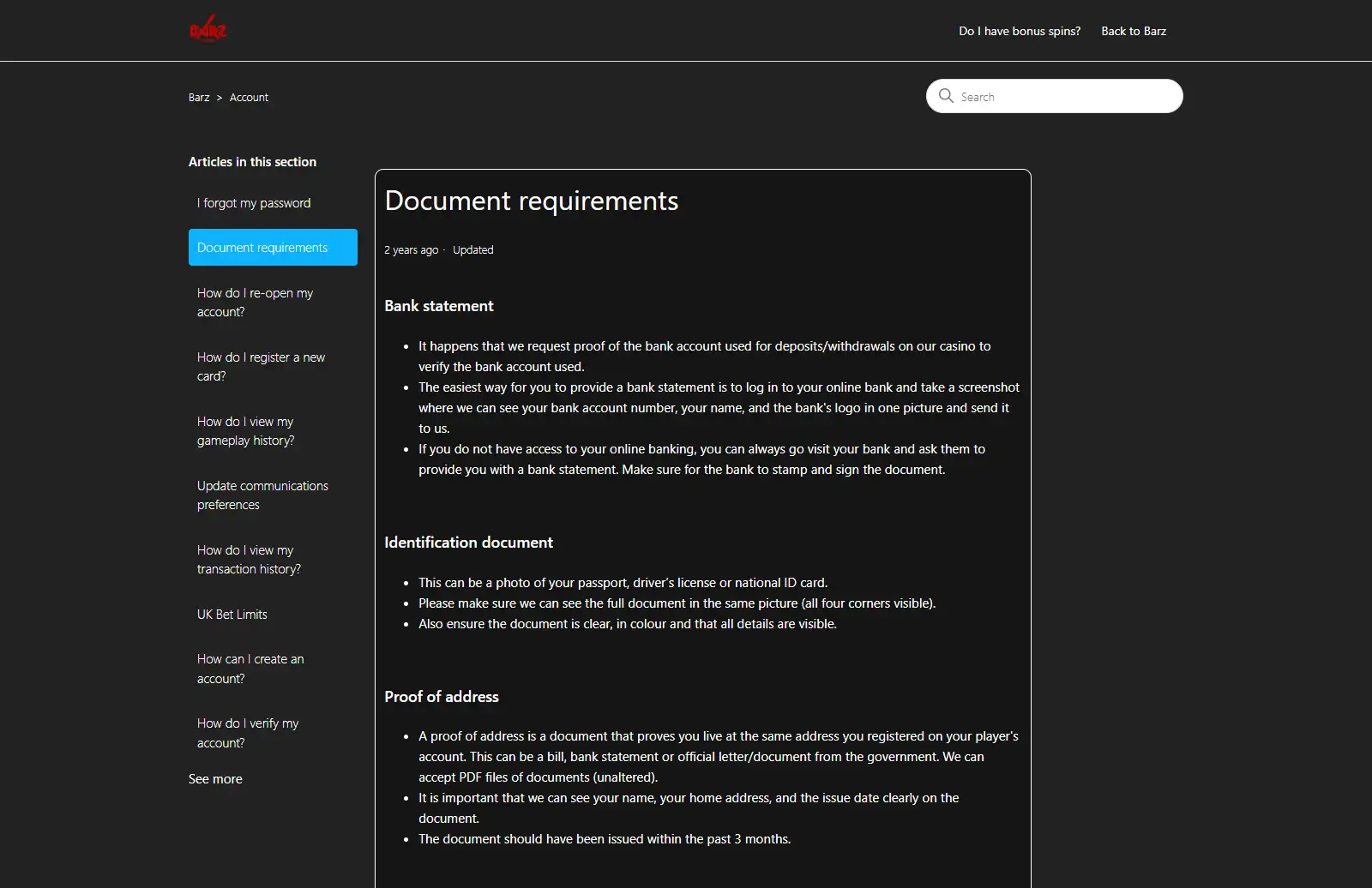
Task: Select the Document requirements sidebar item
Action: (x=273, y=247)
